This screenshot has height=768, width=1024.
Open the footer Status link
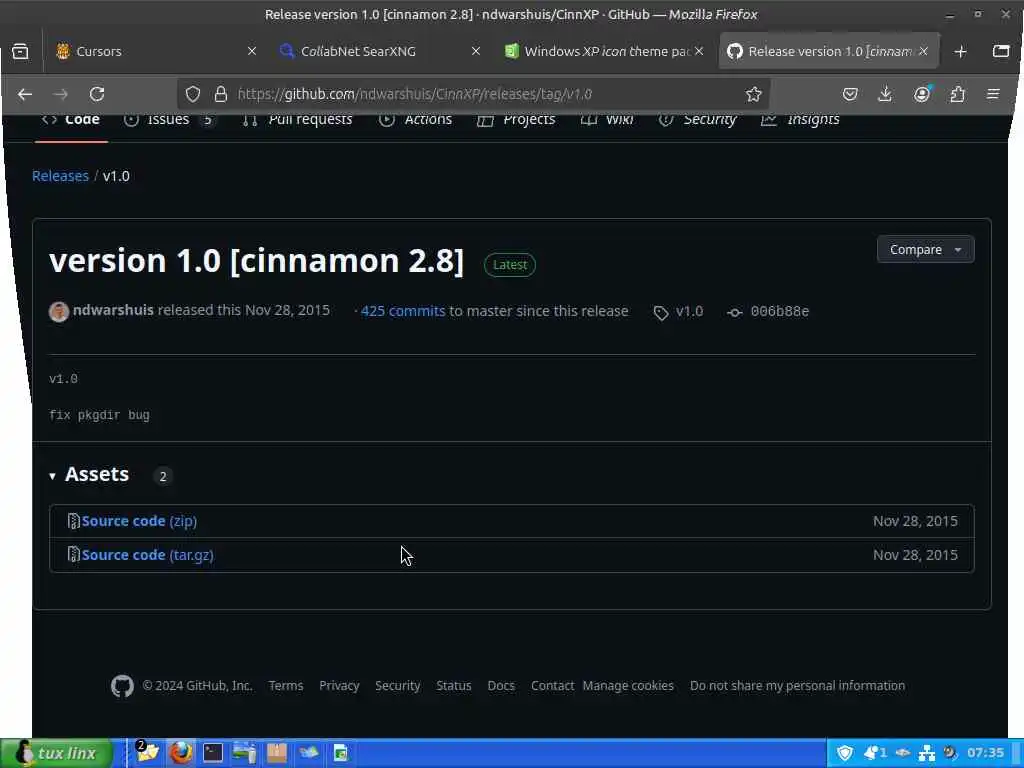[x=453, y=686]
